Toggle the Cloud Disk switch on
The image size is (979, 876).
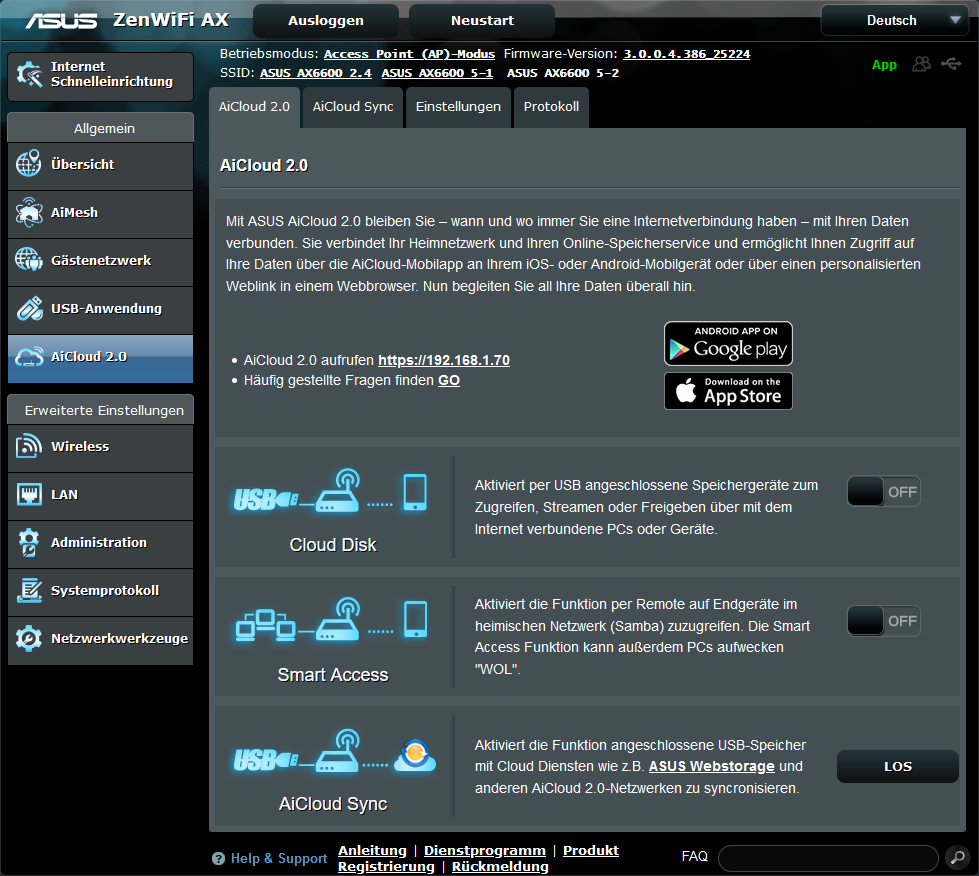pyautogui.click(x=883, y=491)
